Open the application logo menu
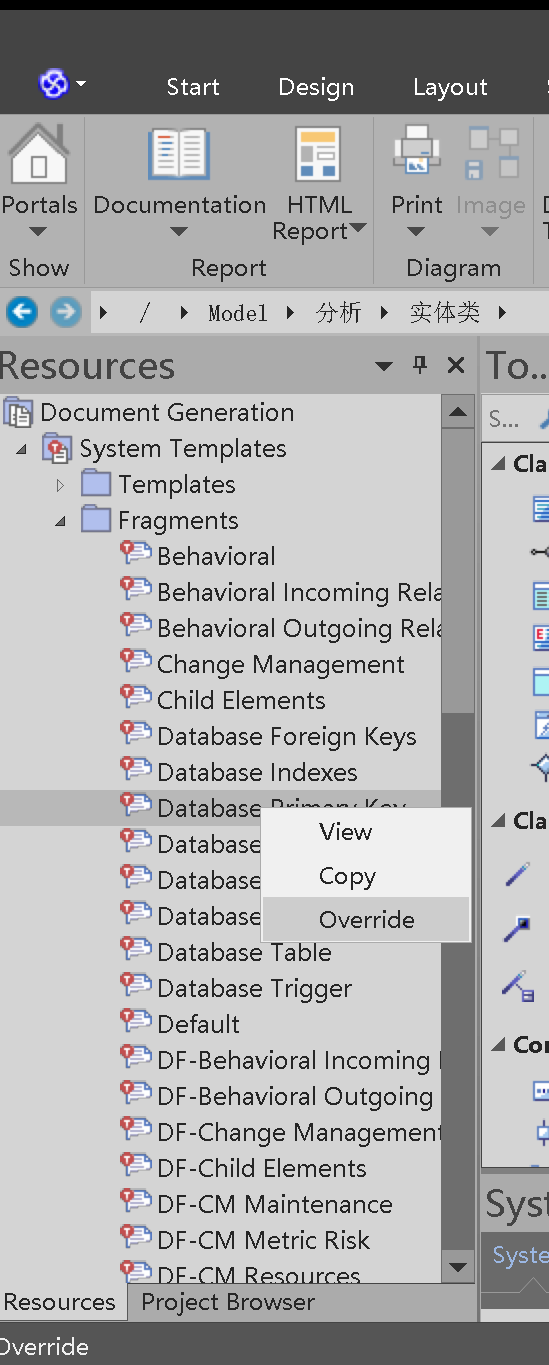The width and height of the screenshot is (549, 1365). click(62, 85)
